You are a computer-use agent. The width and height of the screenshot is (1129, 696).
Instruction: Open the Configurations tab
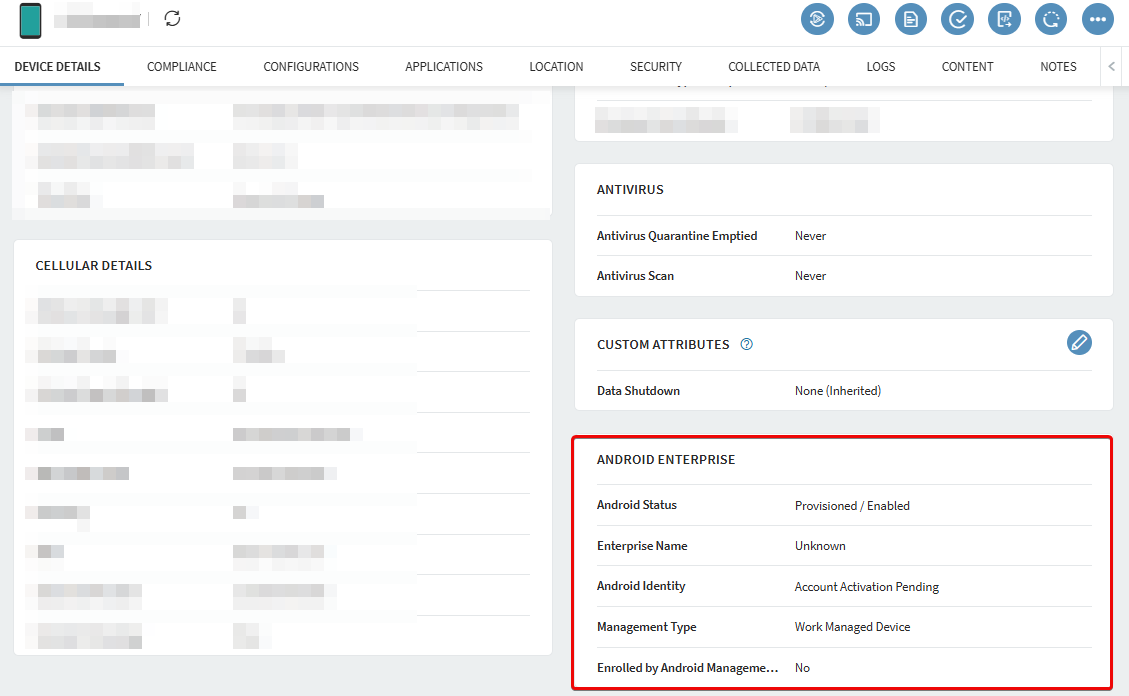tap(311, 67)
